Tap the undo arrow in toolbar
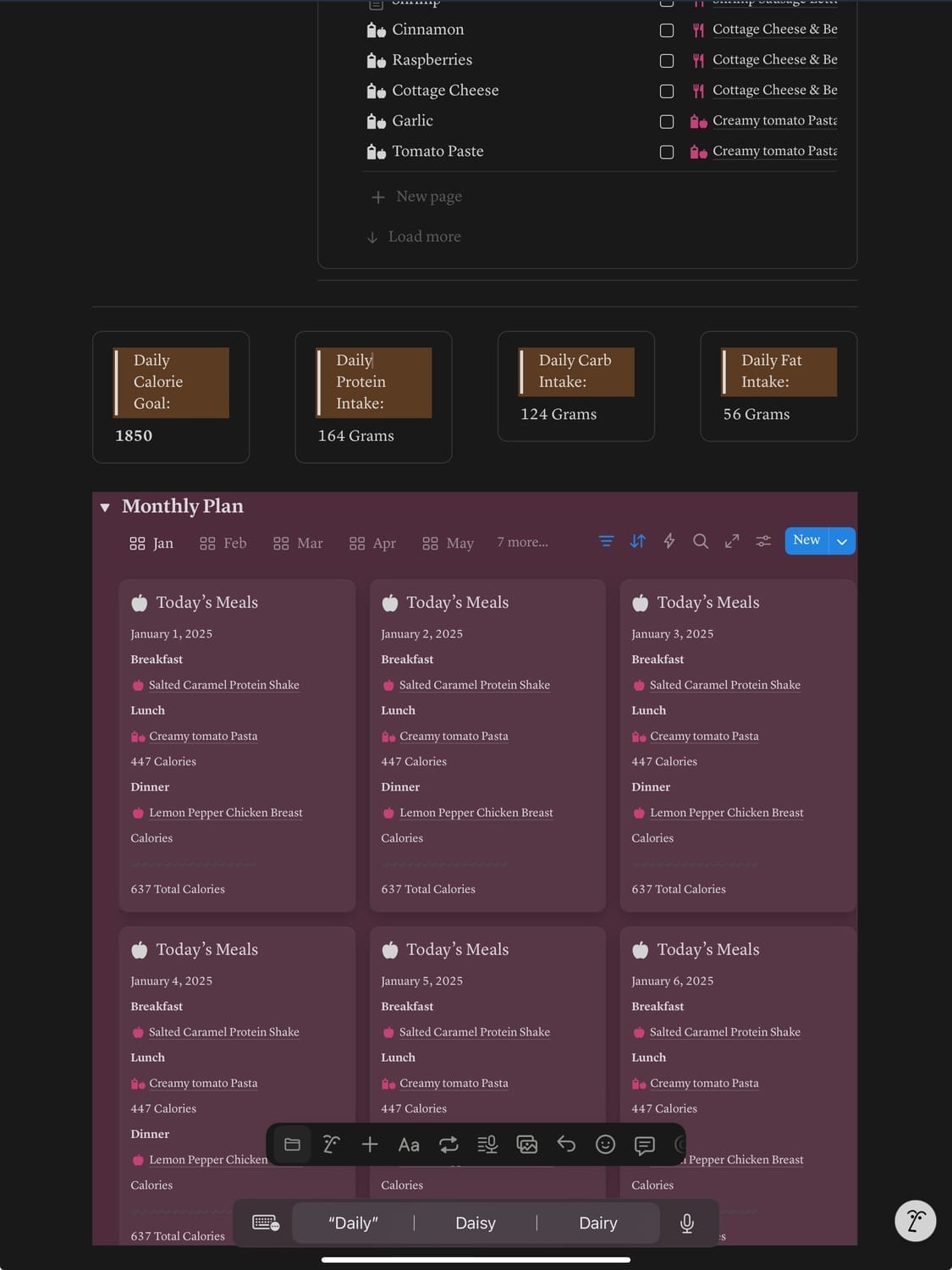The image size is (952, 1270). [x=566, y=1145]
